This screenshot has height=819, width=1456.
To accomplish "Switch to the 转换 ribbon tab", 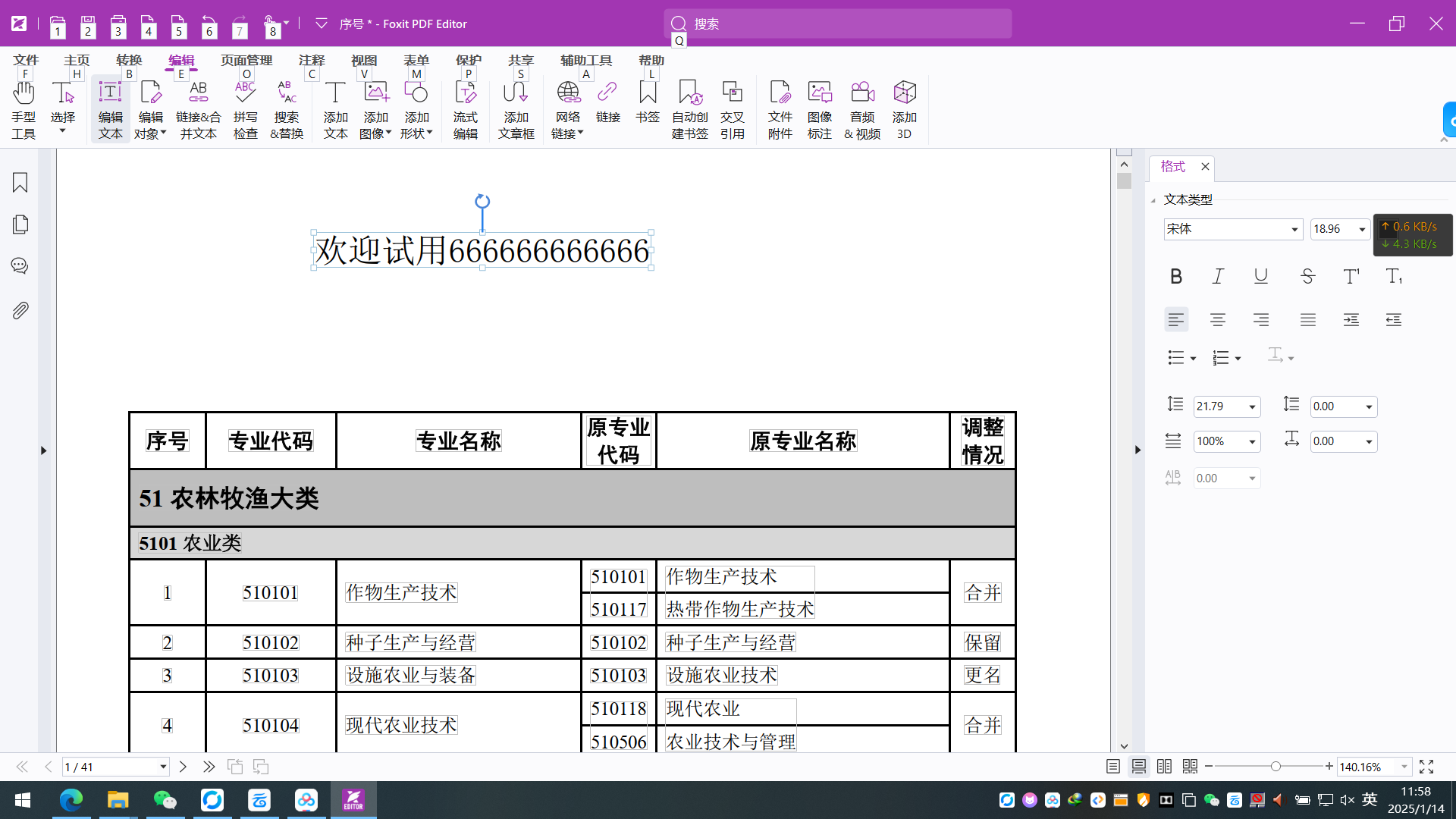I will [x=129, y=60].
